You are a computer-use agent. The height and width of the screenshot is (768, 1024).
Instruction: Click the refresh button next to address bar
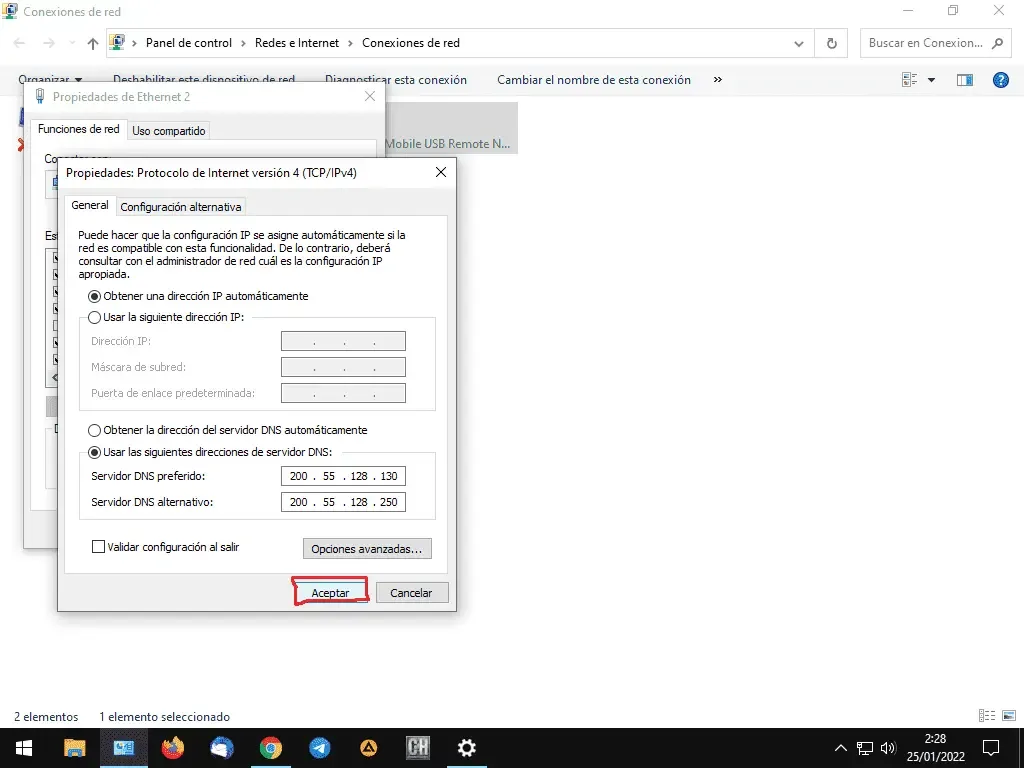pos(831,43)
